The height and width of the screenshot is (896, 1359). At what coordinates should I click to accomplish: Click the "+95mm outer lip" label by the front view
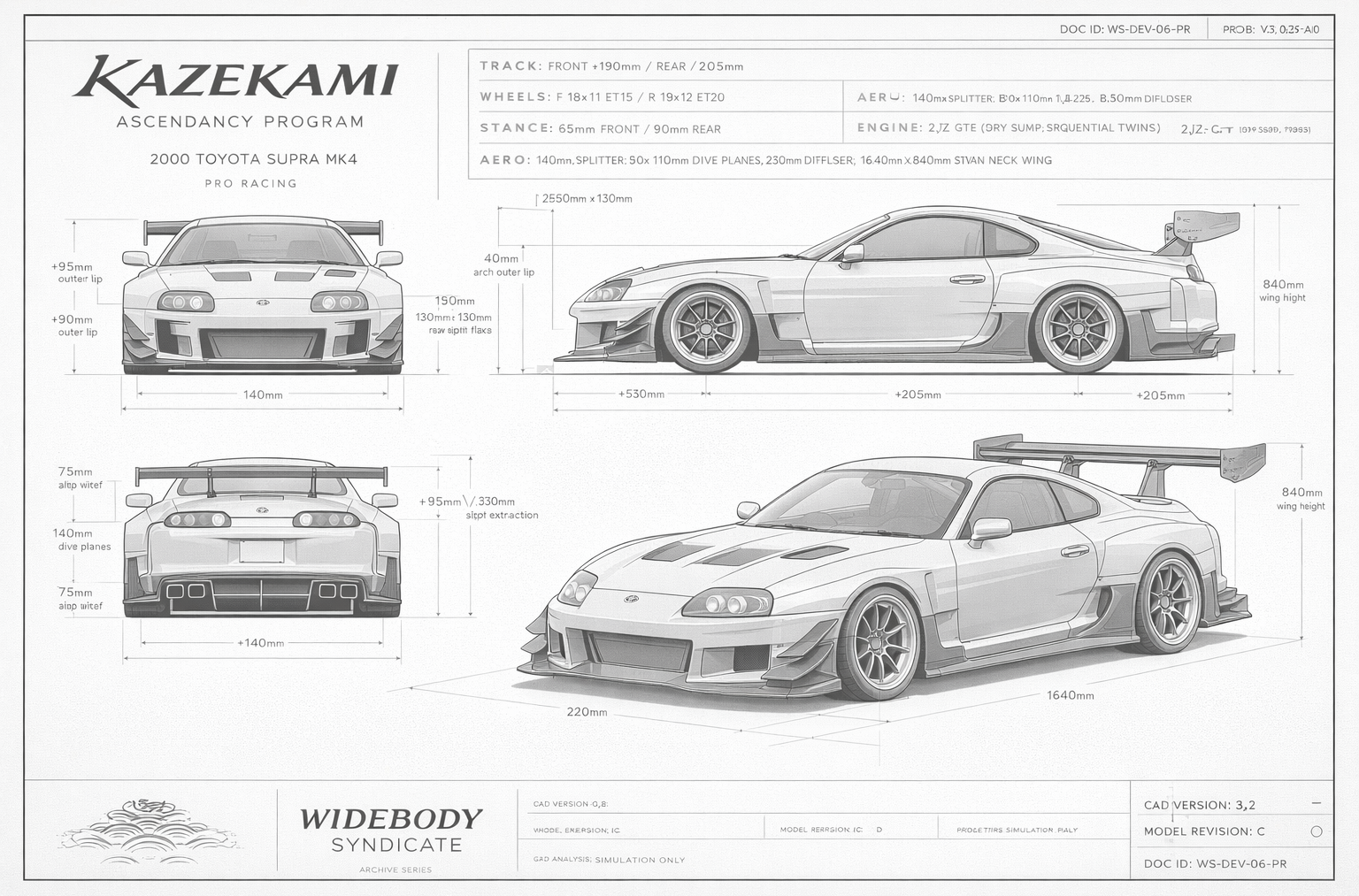(x=76, y=272)
